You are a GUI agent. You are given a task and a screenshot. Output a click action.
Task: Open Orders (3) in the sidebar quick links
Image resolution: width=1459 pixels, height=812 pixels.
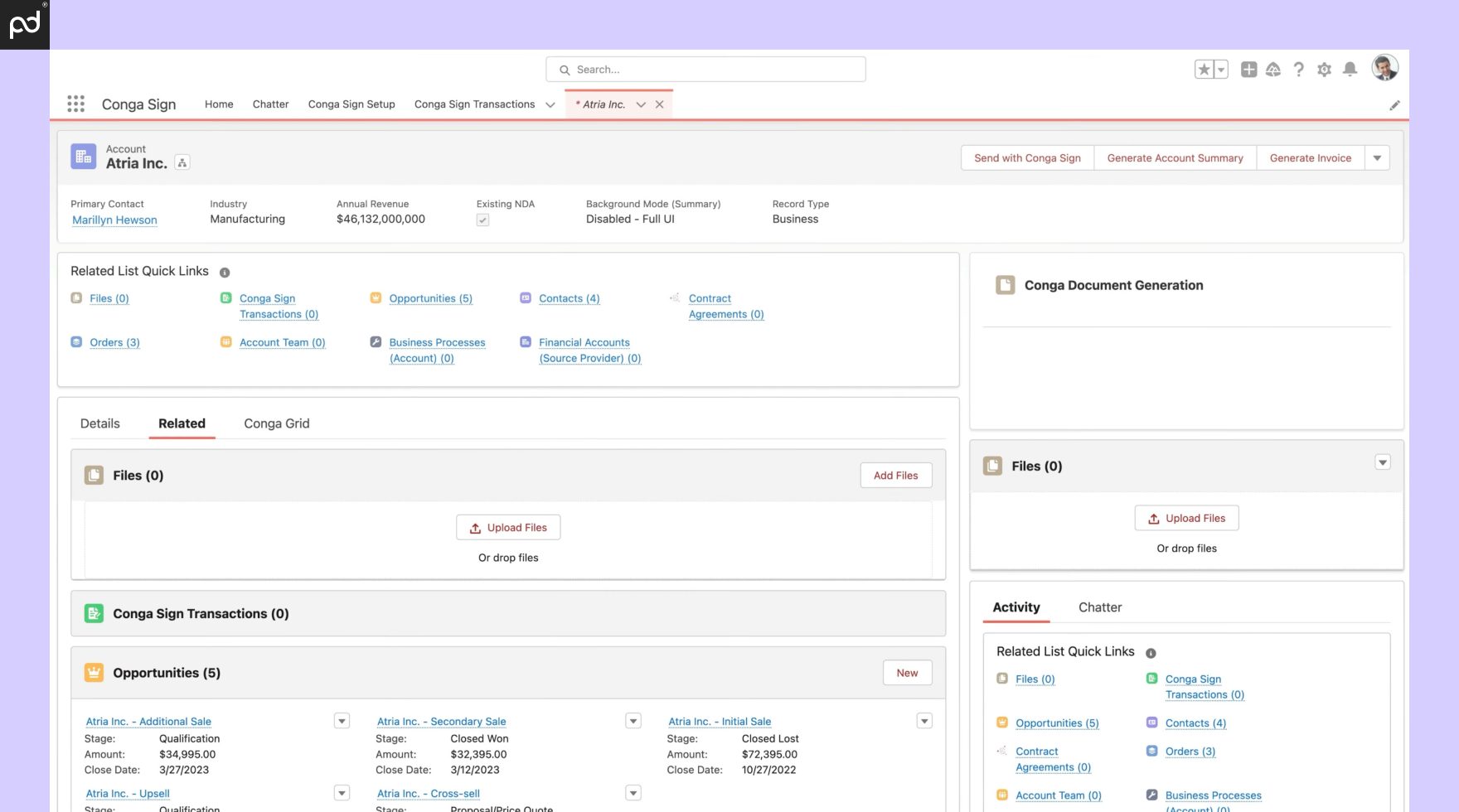pos(1190,752)
